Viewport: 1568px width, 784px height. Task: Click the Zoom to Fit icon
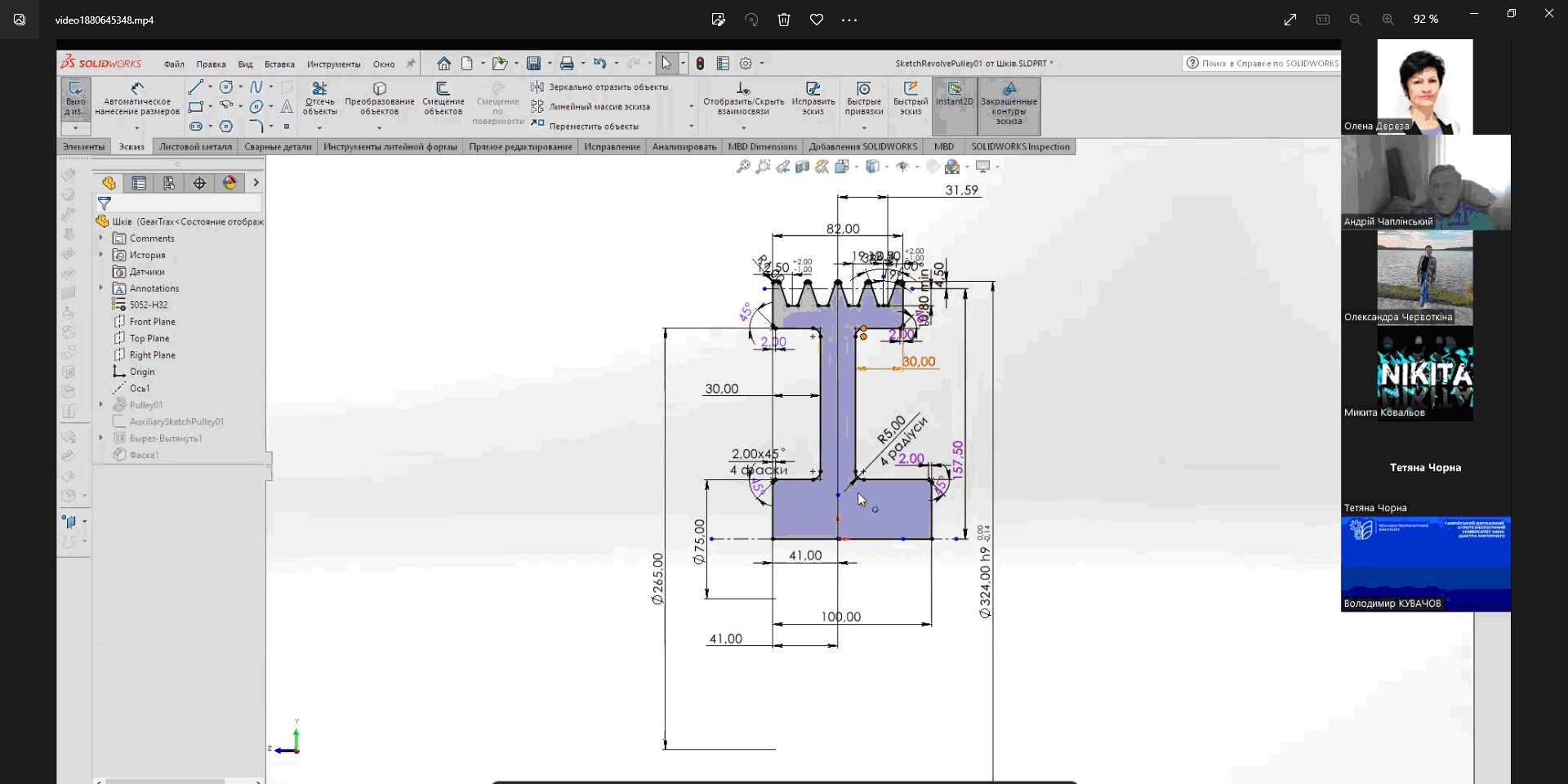point(743,167)
